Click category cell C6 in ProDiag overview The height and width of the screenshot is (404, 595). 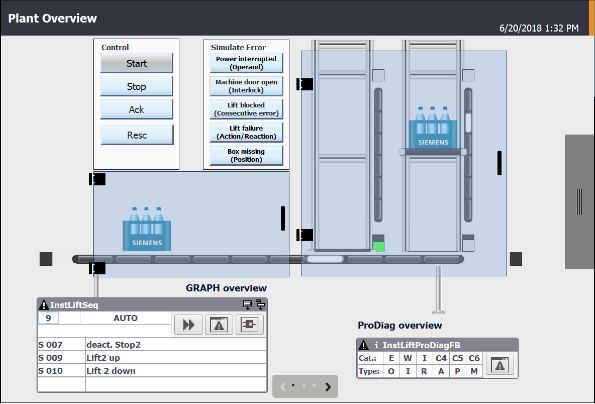[x=474, y=358]
